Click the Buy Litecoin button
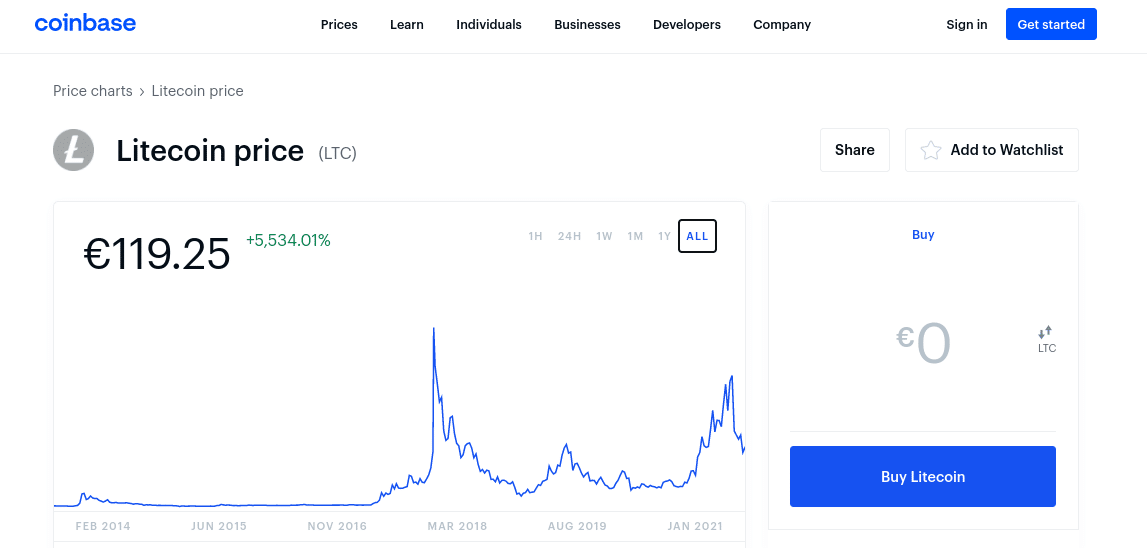Viewport: 1147px width, 548px height. point(922,477)
